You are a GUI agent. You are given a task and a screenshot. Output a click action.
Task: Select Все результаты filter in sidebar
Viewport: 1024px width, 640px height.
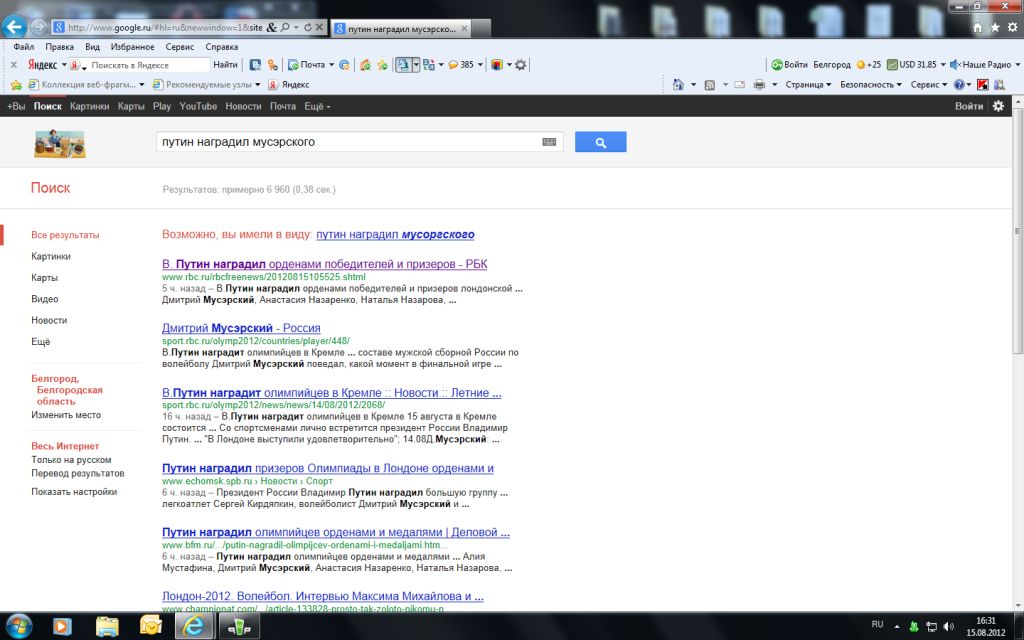65,235
